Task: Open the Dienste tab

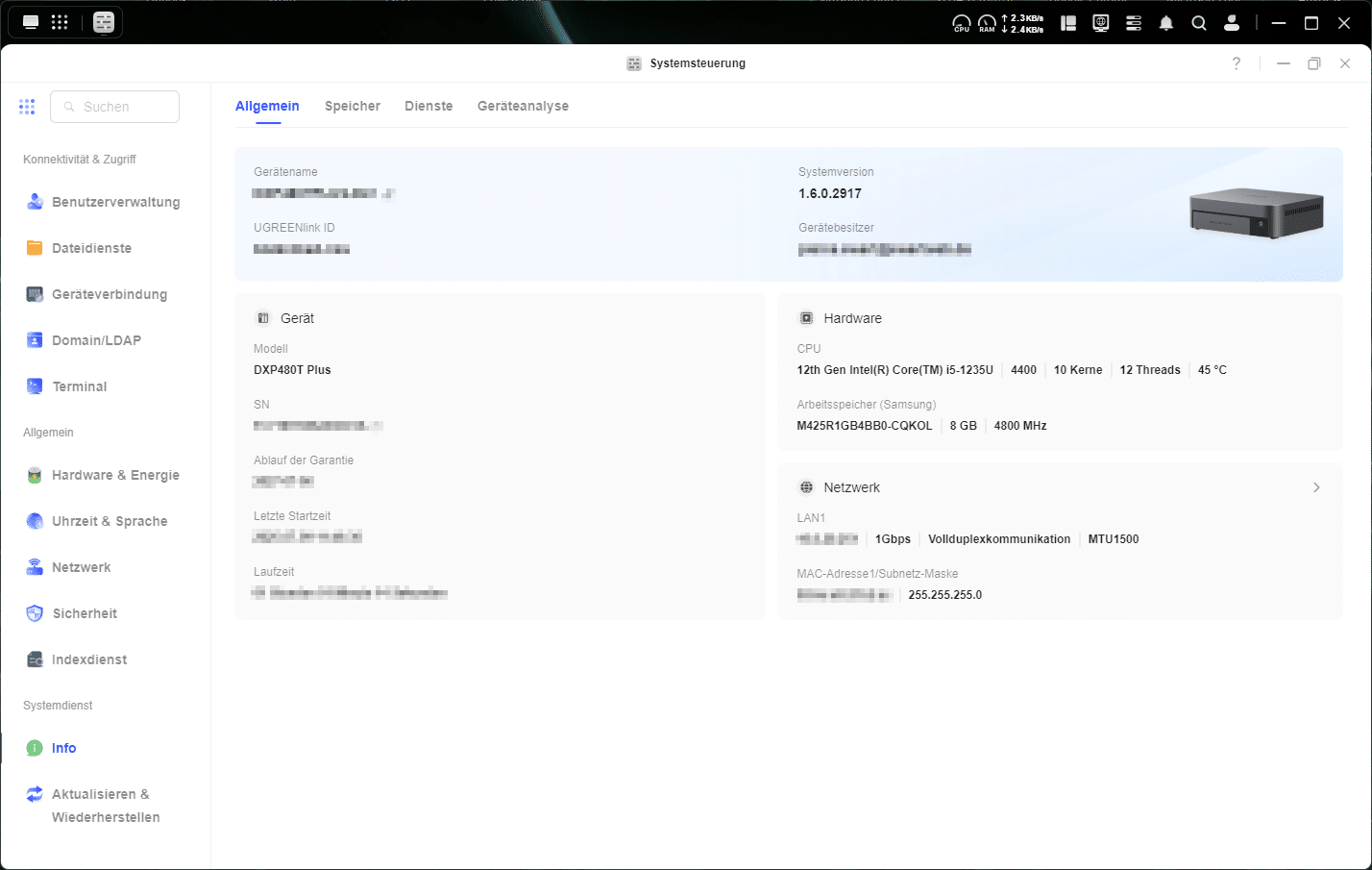Action: (429, 106)
